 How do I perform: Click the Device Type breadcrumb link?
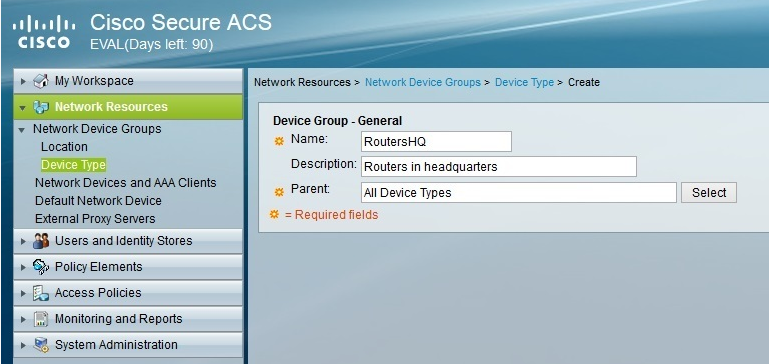coord(524,83)
